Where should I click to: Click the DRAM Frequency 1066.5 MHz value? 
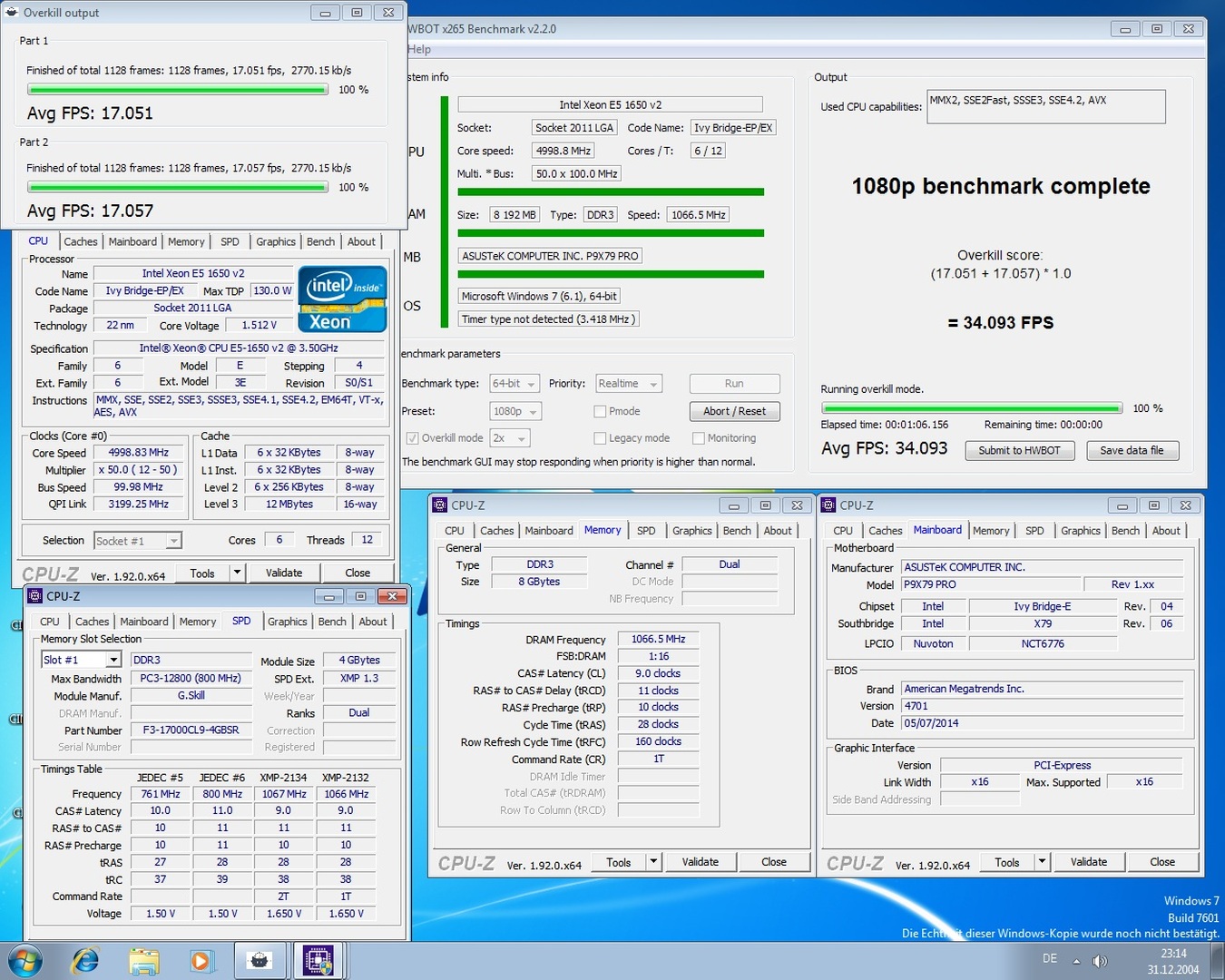click(659, 639)
